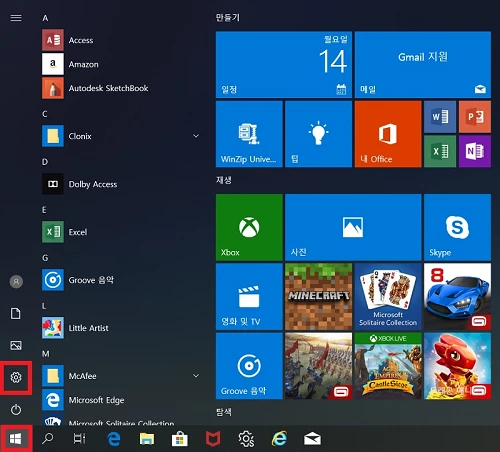Launch the Excel tile
The width and height of the screenshot is (500, 452).
(x=440, y=151)
